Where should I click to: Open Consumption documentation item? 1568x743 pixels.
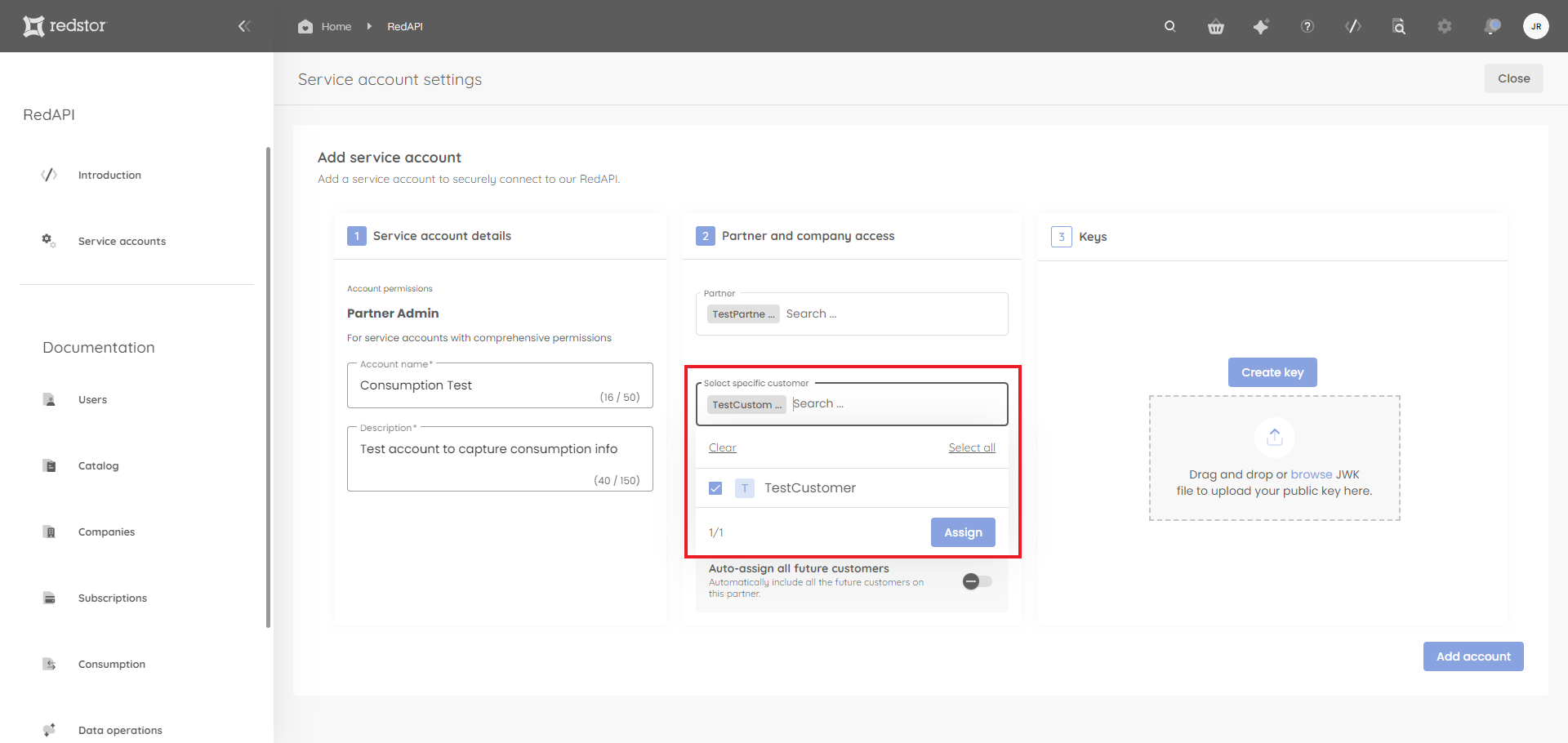click(112, 664)
